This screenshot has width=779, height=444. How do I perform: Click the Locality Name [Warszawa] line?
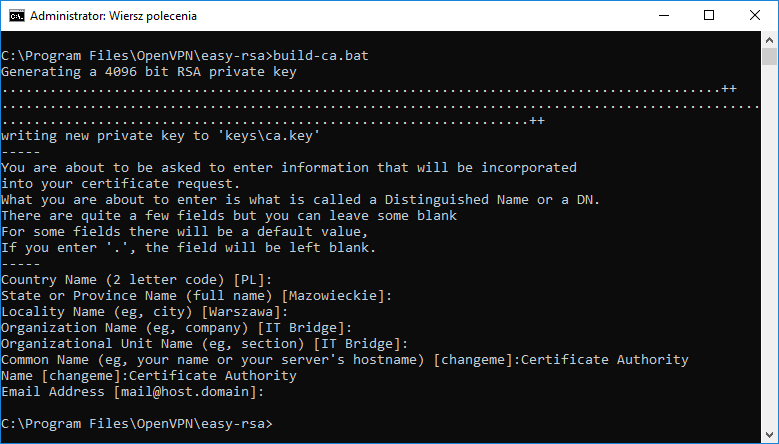point(145,312)
